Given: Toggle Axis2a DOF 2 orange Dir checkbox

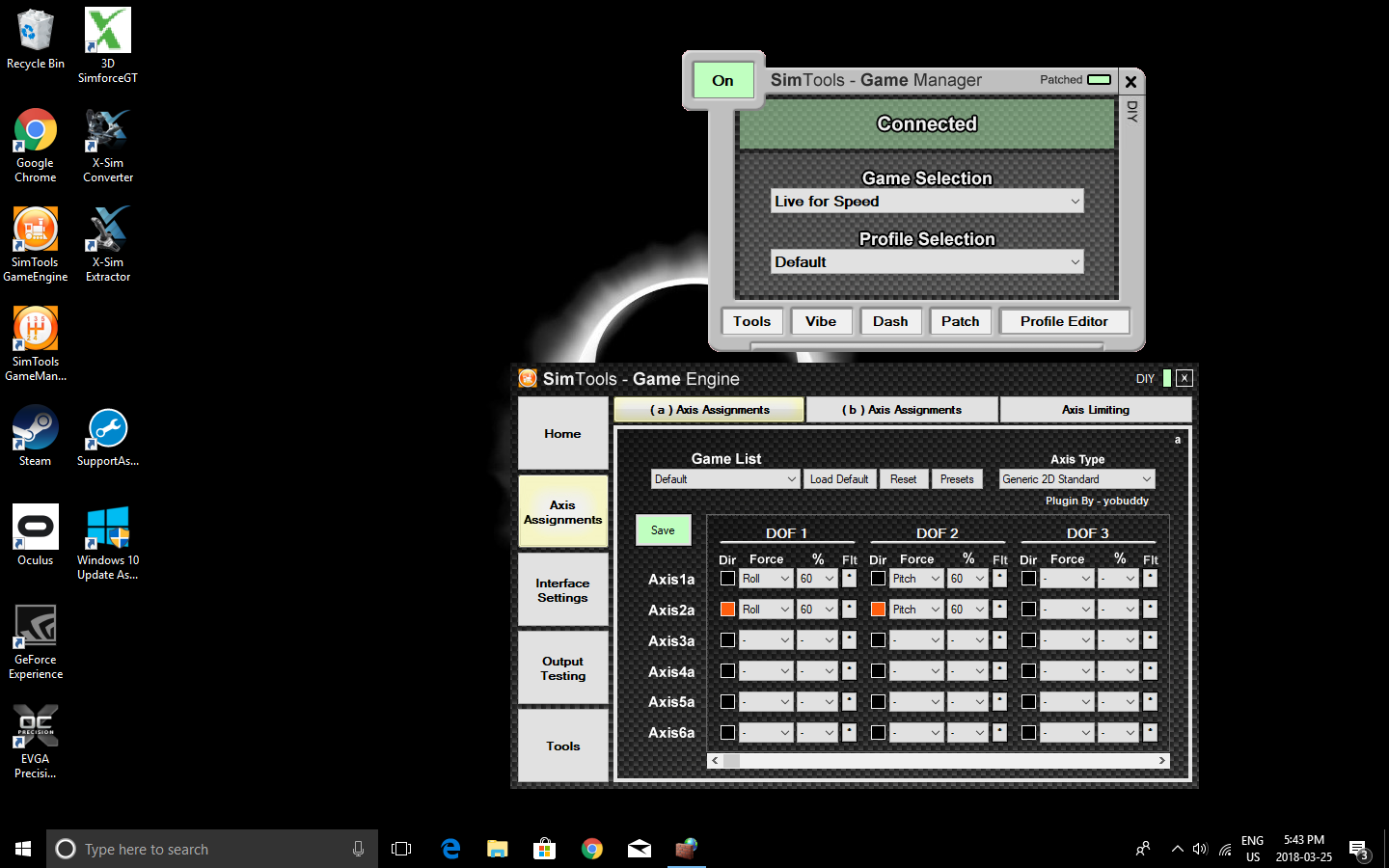Looking at the screenshot, I should tap(878, 610).
